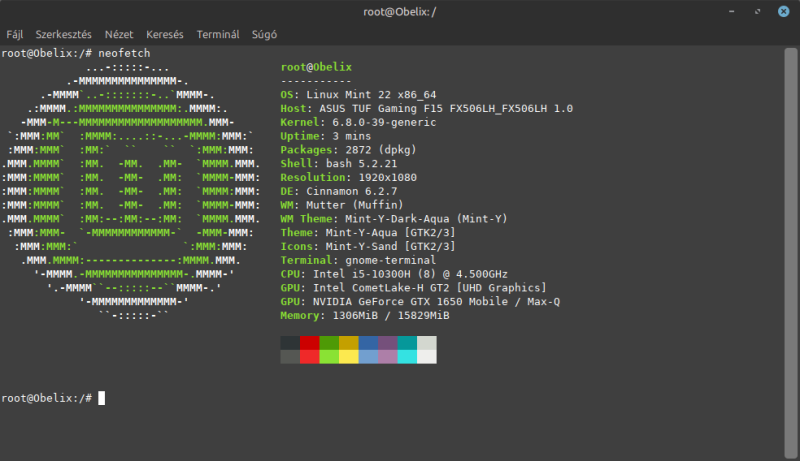Click the light blue color block
This screenshot has height=461, width=800.
pyautogui.click(x=368, y=356)
